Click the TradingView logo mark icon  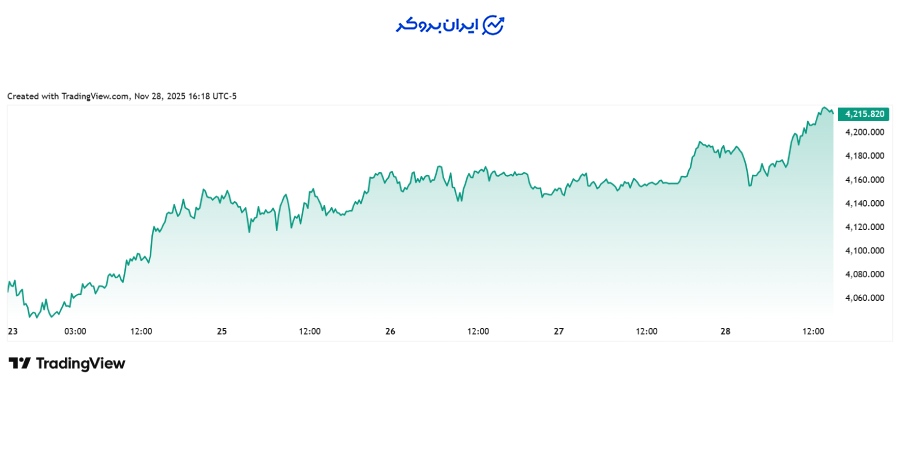pyautogui.click(x=19, y=364)
